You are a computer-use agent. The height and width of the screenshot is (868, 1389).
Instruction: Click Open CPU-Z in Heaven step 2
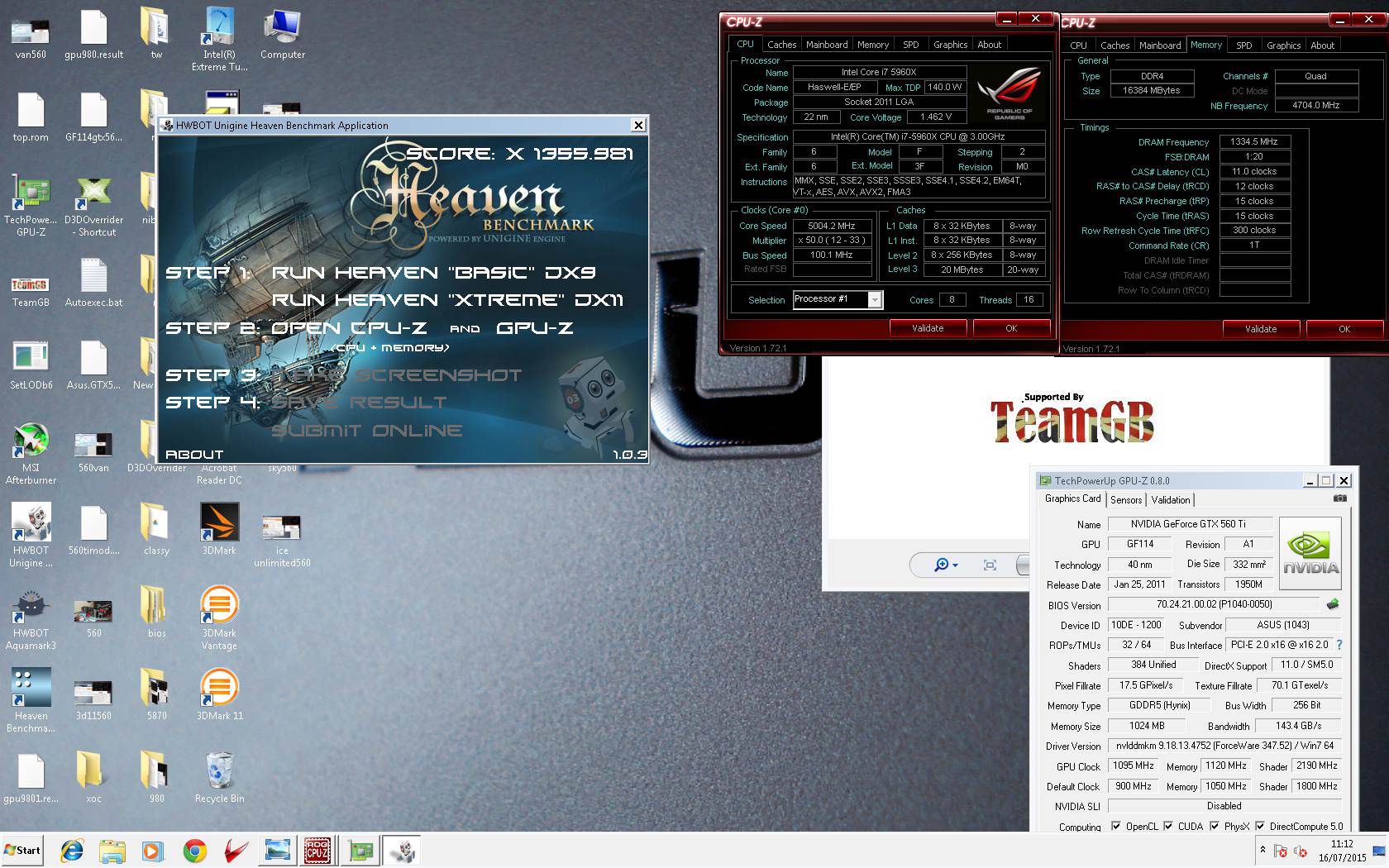[349, 328]
